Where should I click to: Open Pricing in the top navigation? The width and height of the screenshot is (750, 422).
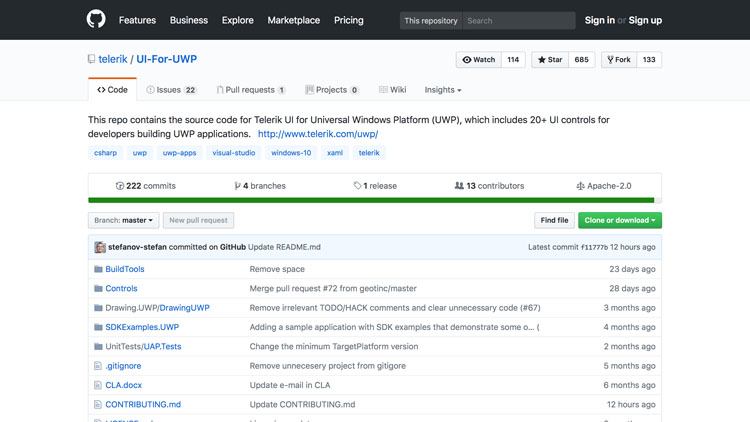coord(349,20)
